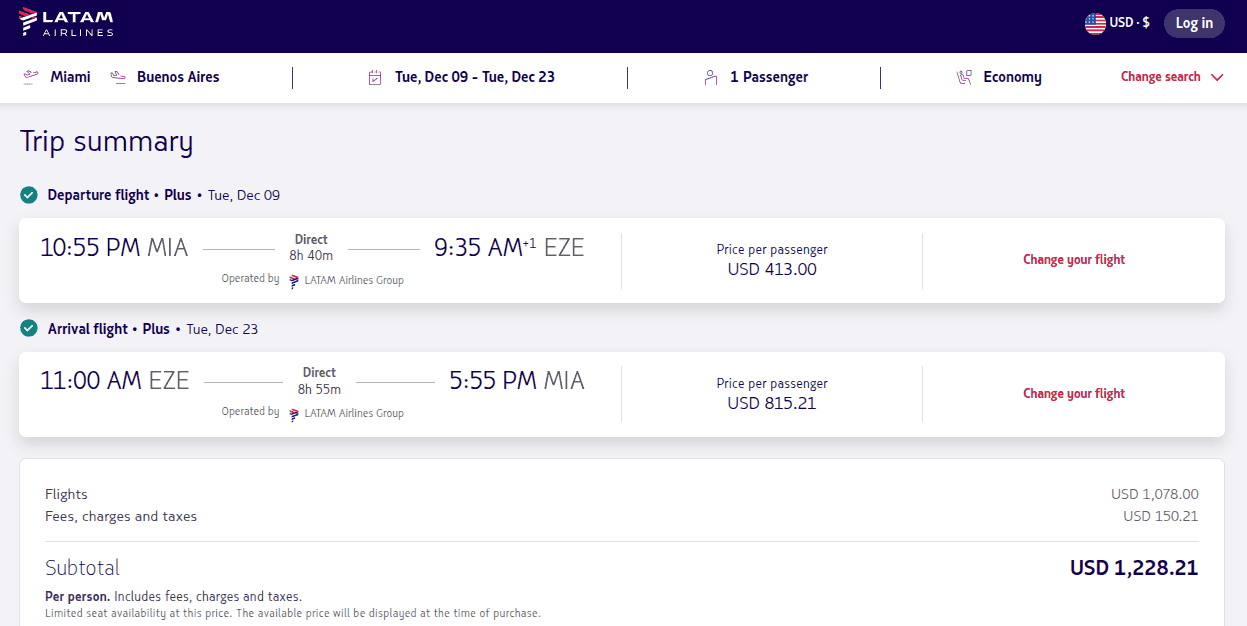Click the green checkmark beside Departure flight
The image size is (1247, 626).
tap(28, 194)
